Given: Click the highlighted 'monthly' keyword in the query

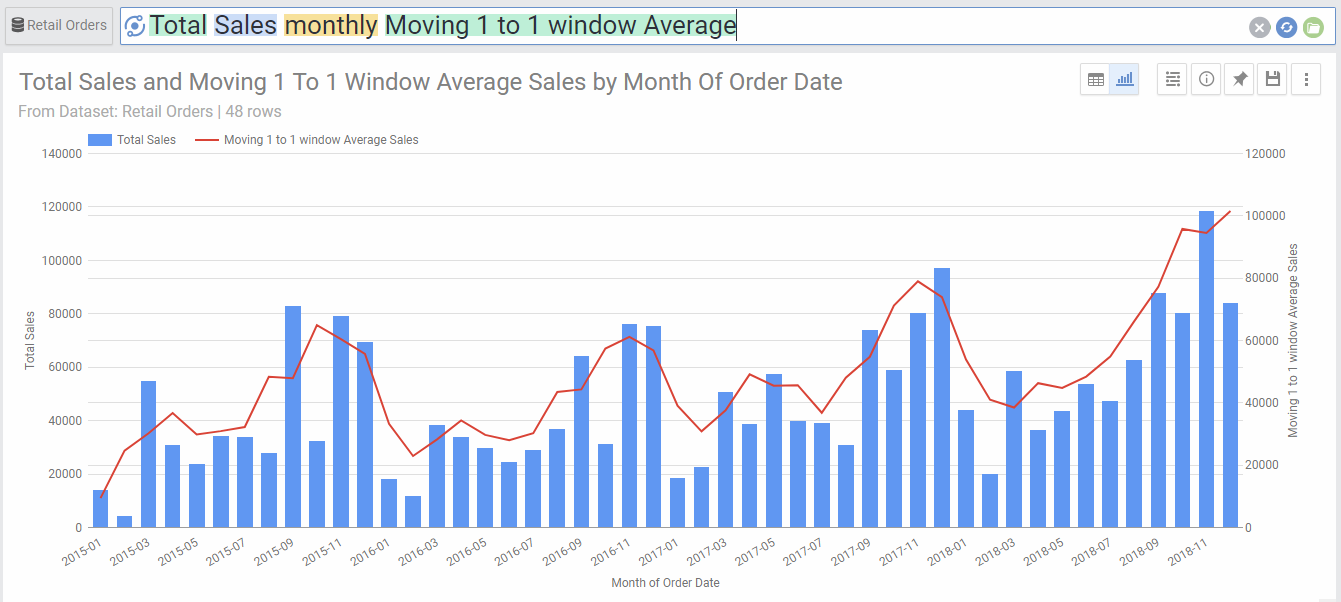Looking at the screenshot, I should click(x=331, y=25).
